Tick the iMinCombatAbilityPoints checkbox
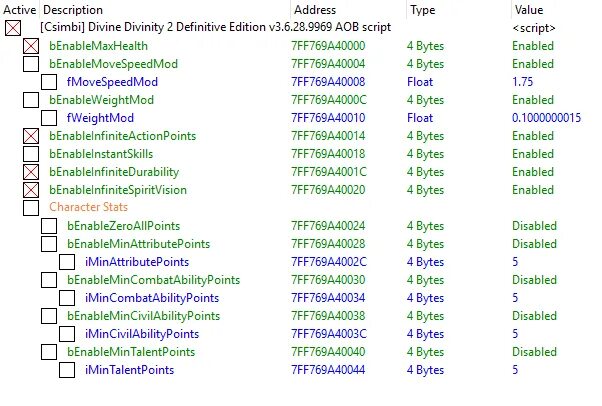This screenshot has width=602, height=406. (x=67, y=298)
